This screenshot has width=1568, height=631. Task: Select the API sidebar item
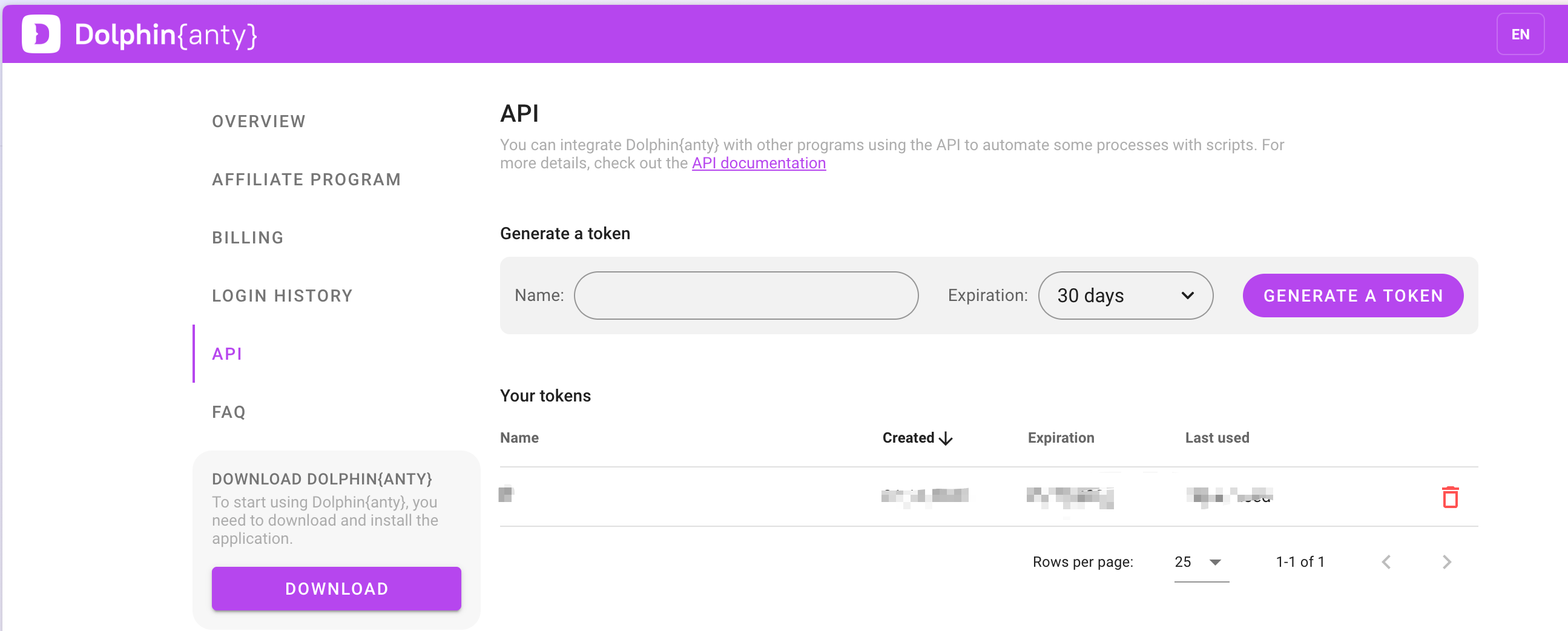[x=227, y=354]
